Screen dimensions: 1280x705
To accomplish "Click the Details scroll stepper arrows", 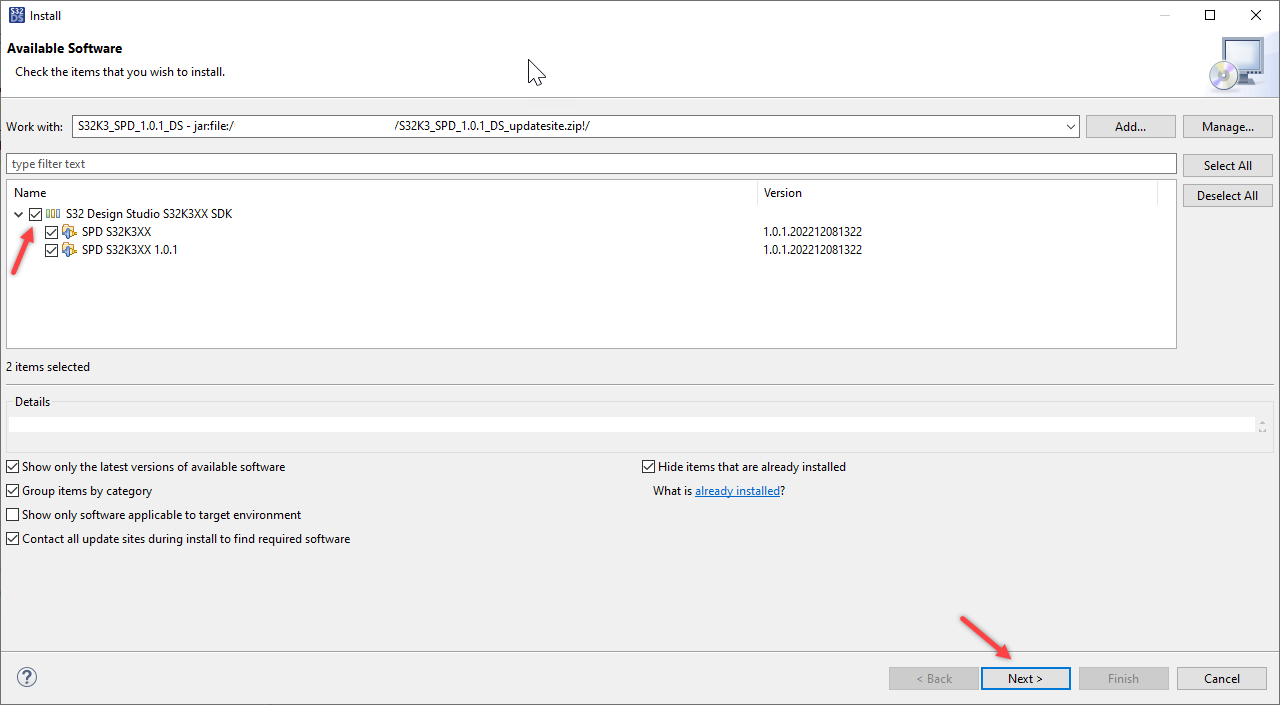I will [x=1262, y=425].
